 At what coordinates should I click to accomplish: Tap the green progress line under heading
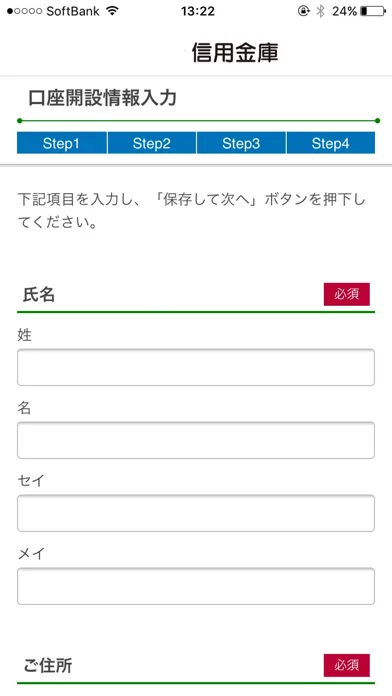click(198, 121)
